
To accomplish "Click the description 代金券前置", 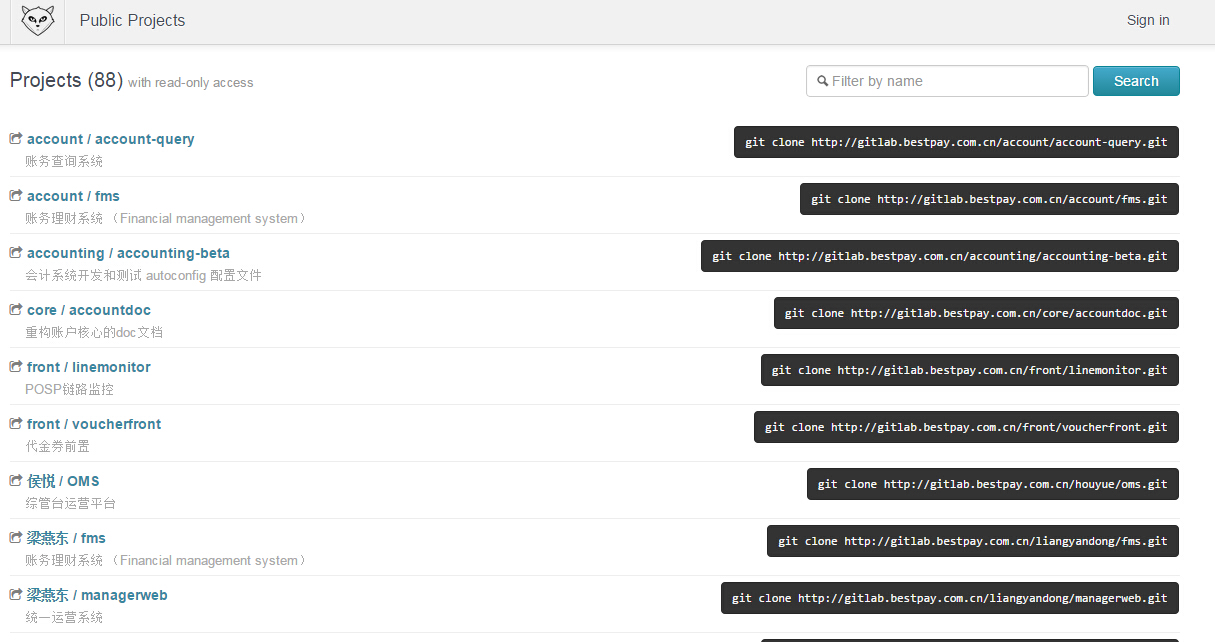I will coord(58,446).
